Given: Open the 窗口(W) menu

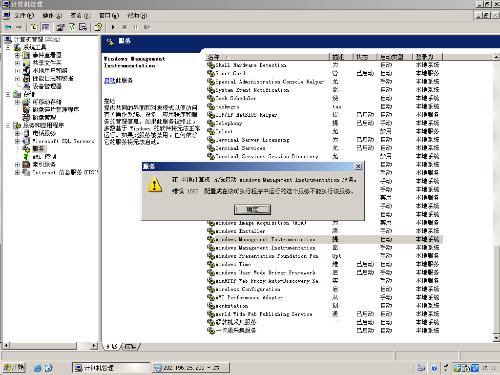Looking at the screenshot, I should click(109, 15).
